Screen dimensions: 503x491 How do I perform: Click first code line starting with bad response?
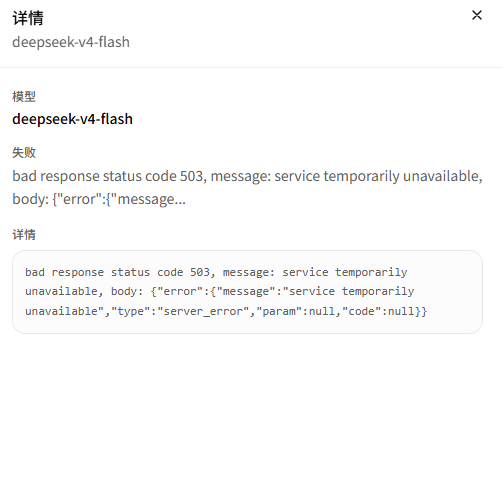216,272
